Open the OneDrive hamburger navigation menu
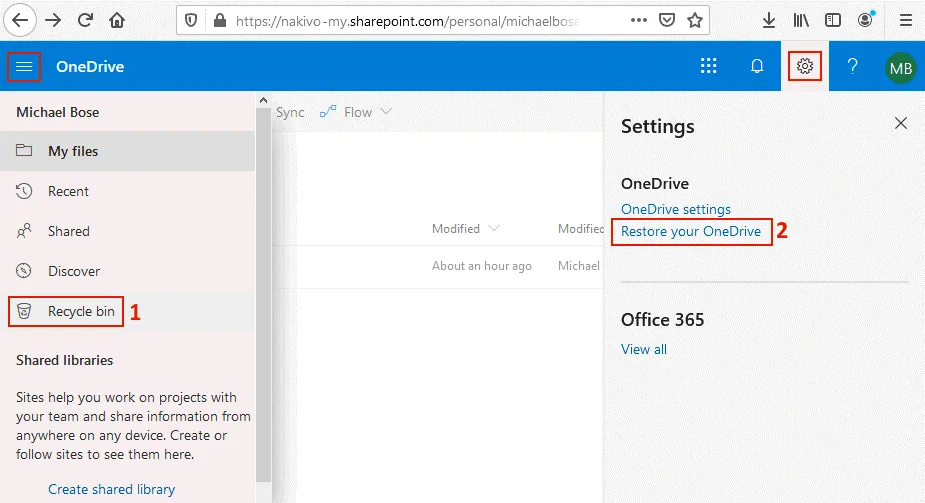Image resolution: width=925 pixels, height=503 pixels. [x=24, y=67]
